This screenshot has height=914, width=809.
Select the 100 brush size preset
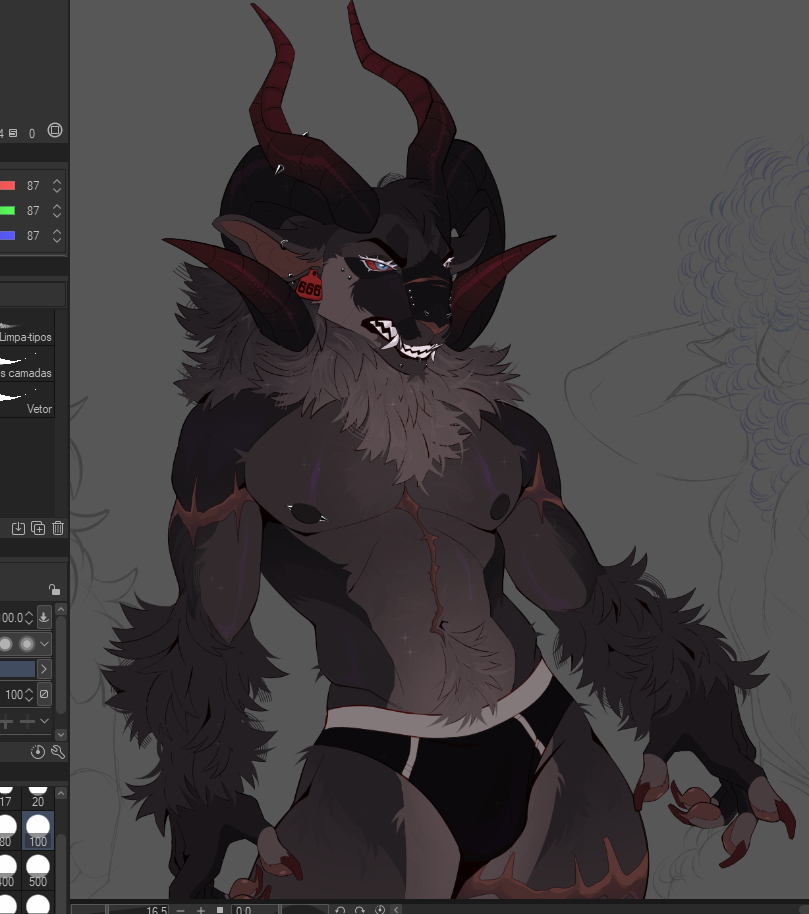click(38, 829)
